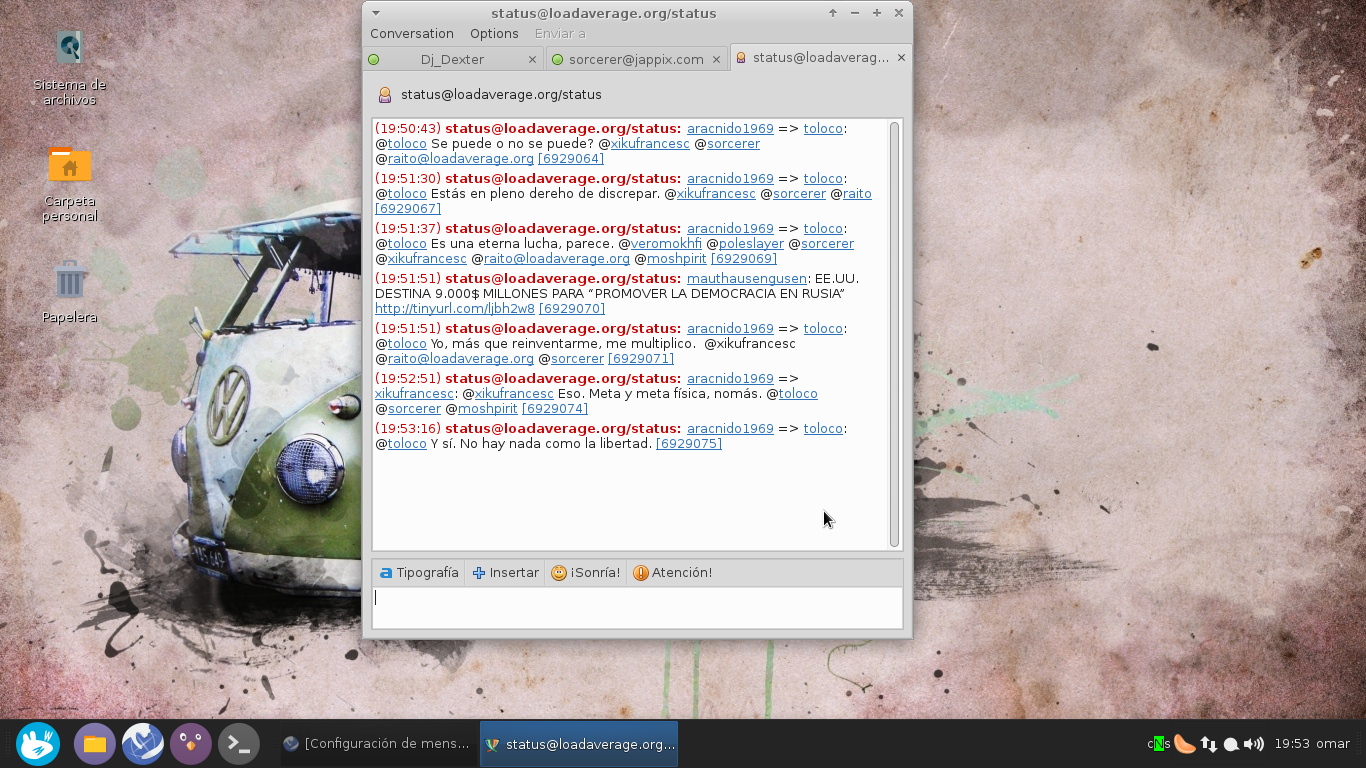Click raito@loadaverage.org link in 19:51:51 message
Viewport: 1366px width, 768px height.
click(461, 359)
